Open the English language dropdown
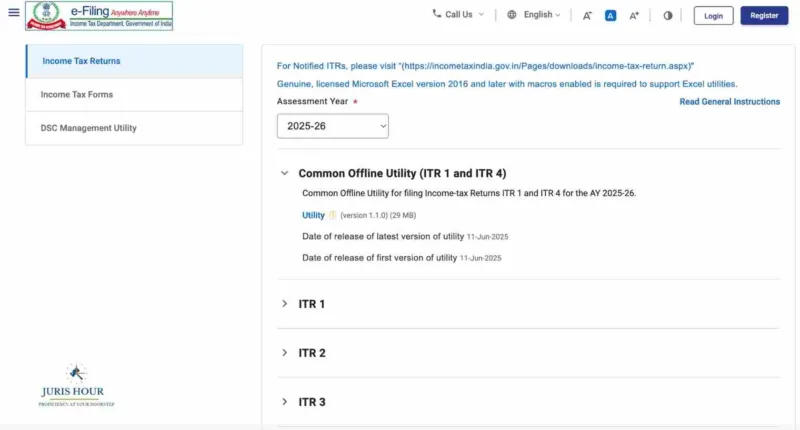The width and height of the screenshot is (800, 430). pos(534,15)
